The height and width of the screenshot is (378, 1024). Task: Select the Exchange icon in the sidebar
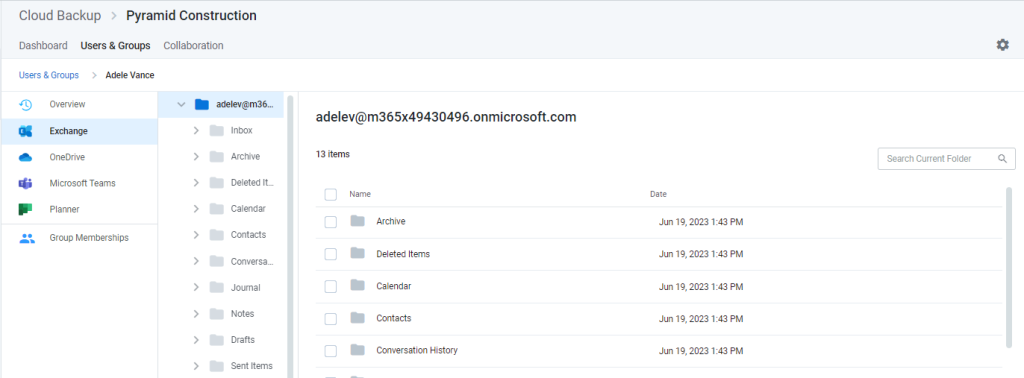pos(25,131)
